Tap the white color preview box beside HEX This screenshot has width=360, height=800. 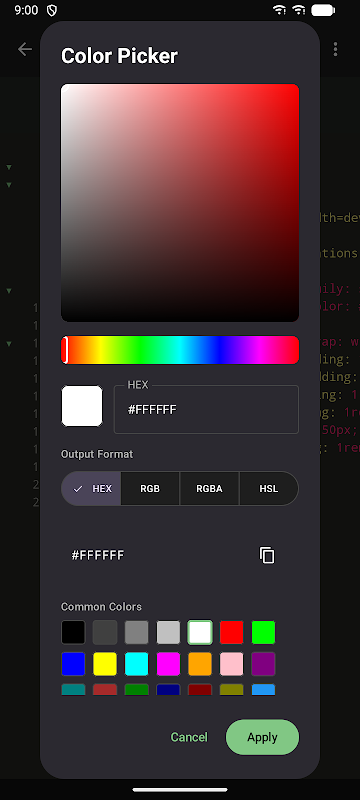pyautogui.click(x=82, y=406)
